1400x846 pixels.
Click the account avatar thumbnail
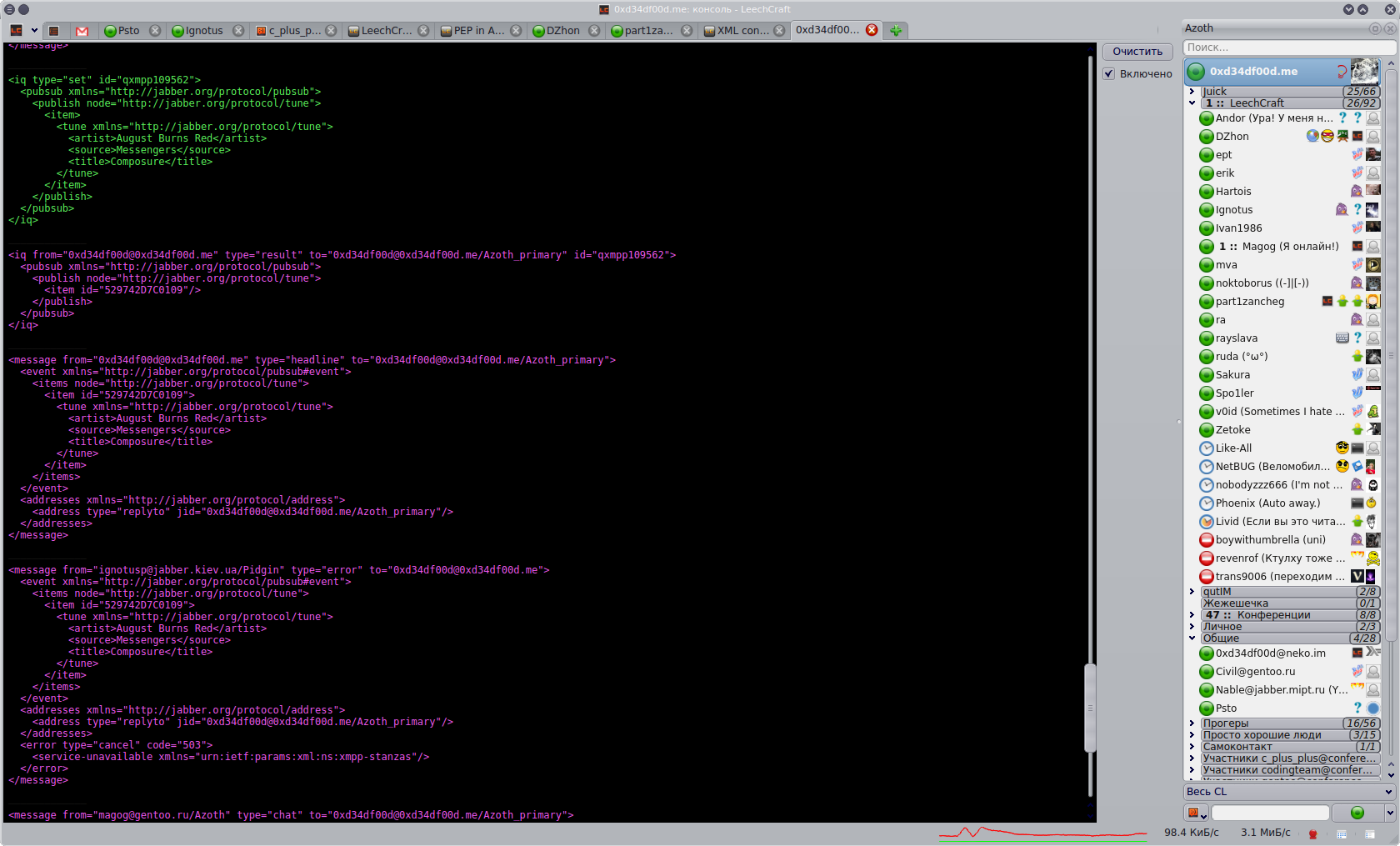point(1364,71)
